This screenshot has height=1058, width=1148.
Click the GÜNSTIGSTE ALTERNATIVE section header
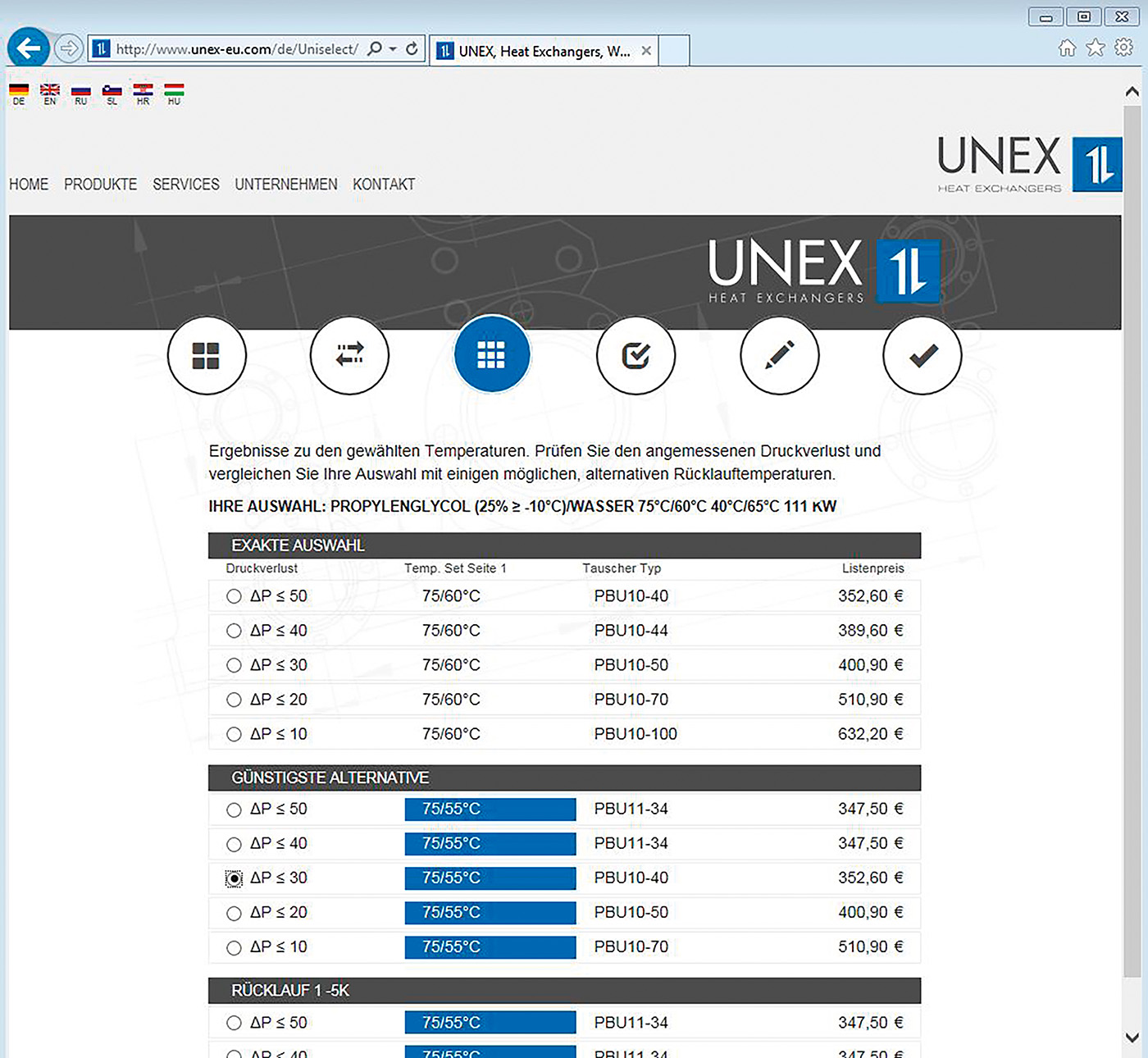[564, 778]
